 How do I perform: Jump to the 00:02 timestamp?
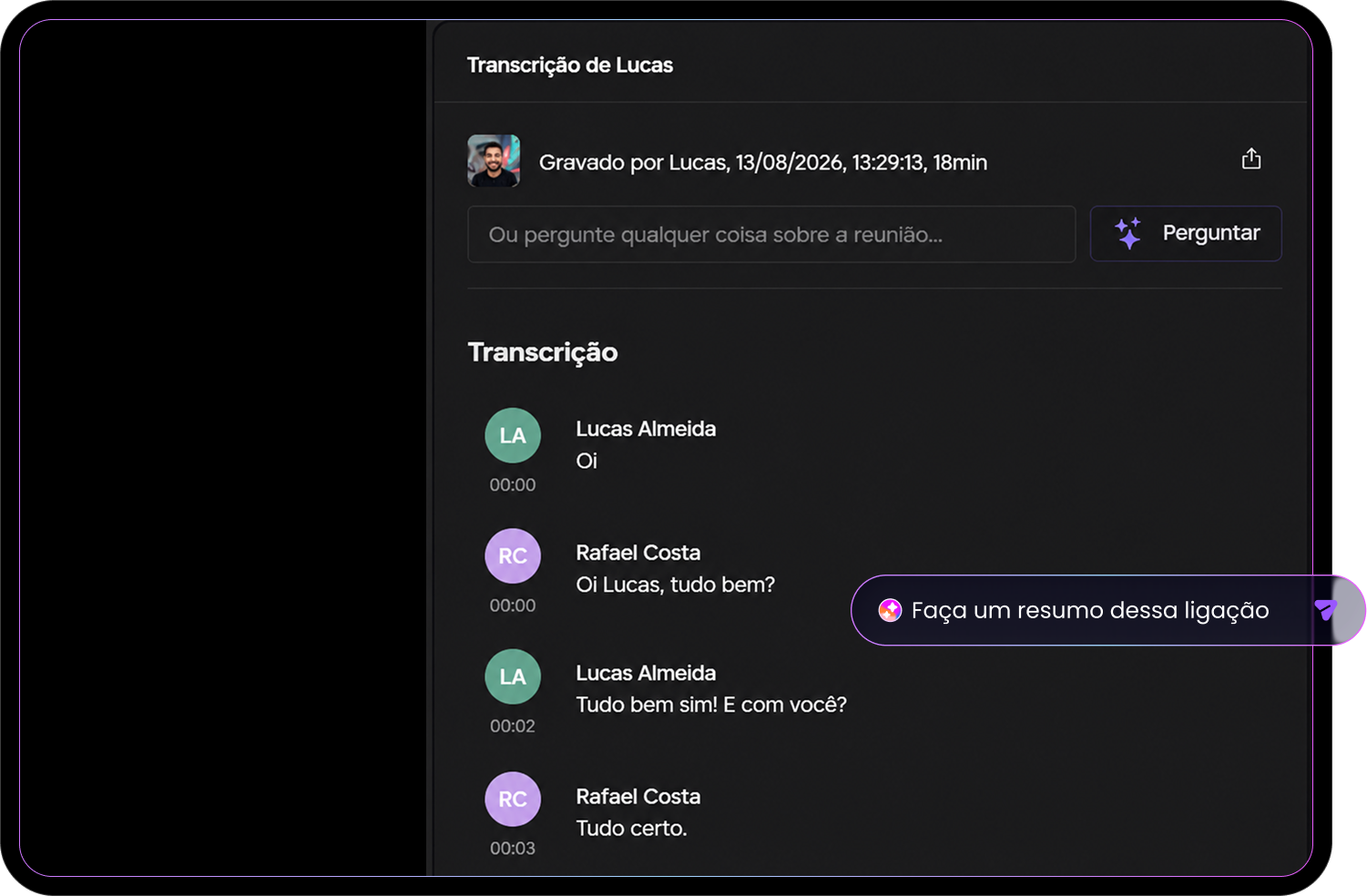coord(513,726)
